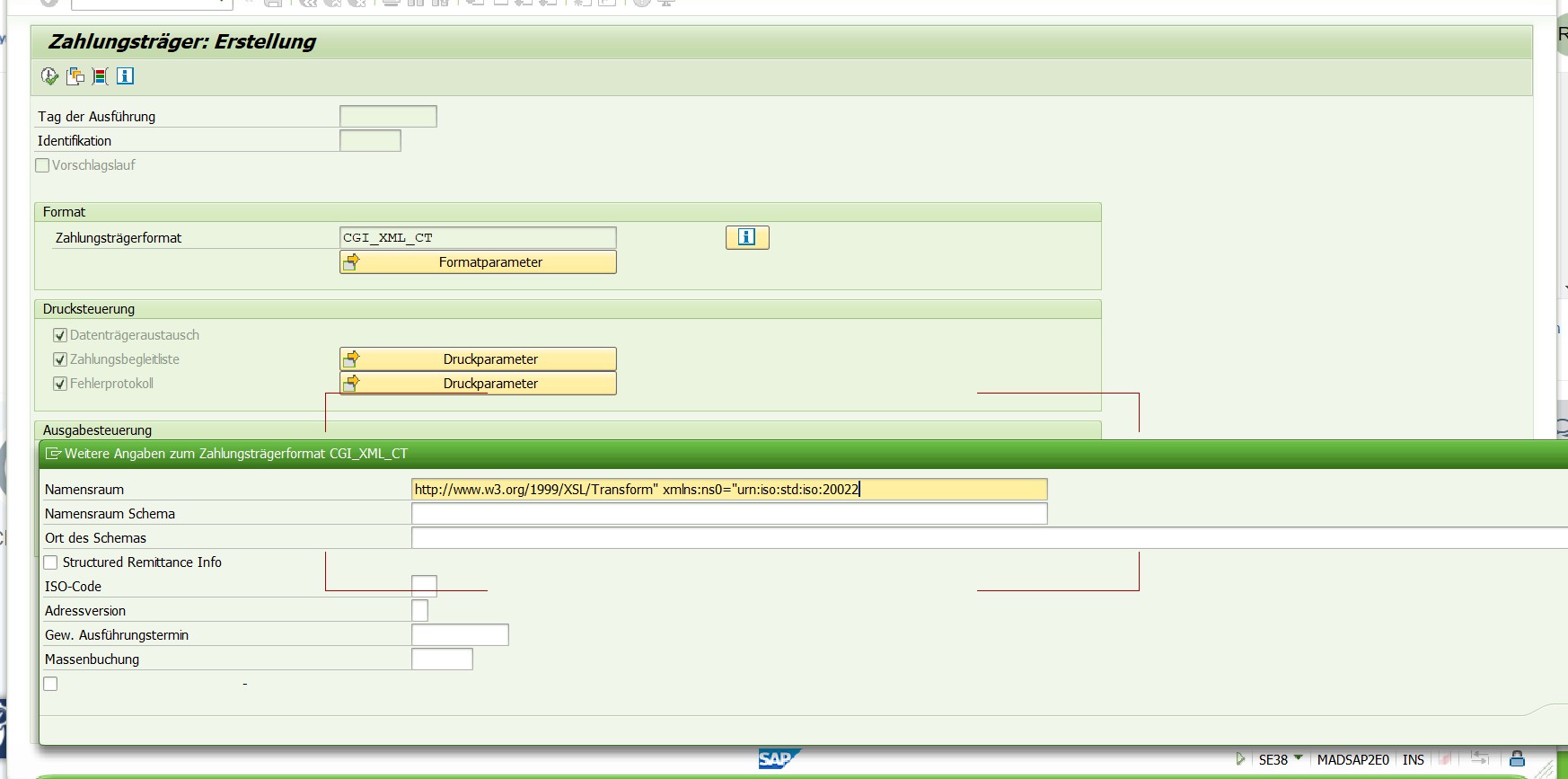Viewport: 1568px width, 779px height.
Task: Click the status bar expand triangle icon
Action: coord(1240,759)
